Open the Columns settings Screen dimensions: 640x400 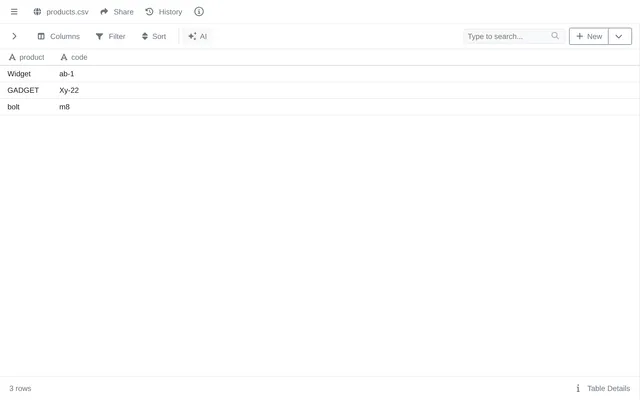point(59,36)
